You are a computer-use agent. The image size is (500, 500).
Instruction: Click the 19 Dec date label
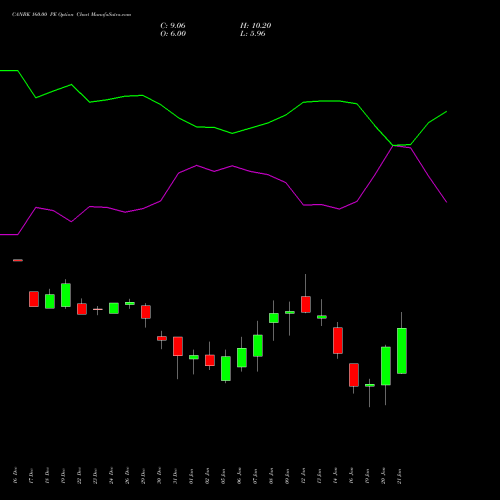[63, 475]
